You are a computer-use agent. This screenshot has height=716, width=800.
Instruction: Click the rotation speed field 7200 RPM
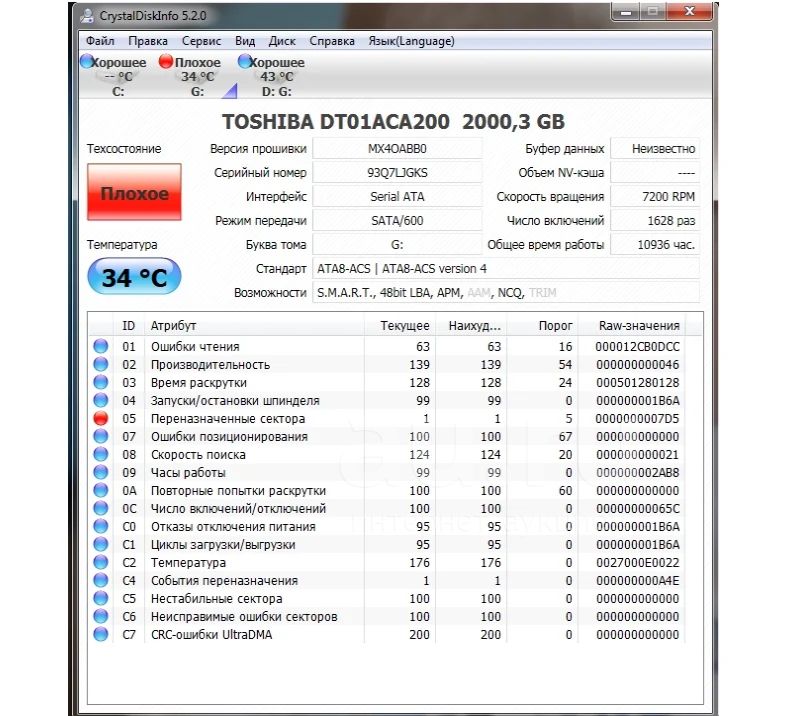click(655, 196)
